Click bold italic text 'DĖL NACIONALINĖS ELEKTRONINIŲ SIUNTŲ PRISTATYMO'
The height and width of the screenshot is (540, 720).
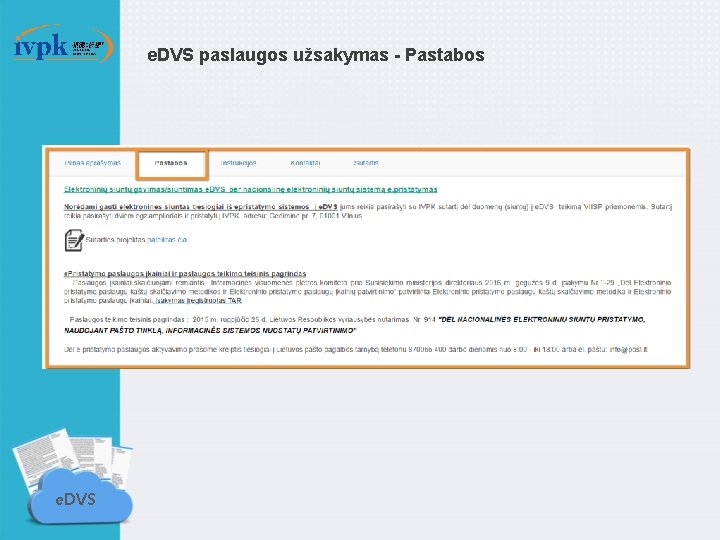(x=543, y=320)
